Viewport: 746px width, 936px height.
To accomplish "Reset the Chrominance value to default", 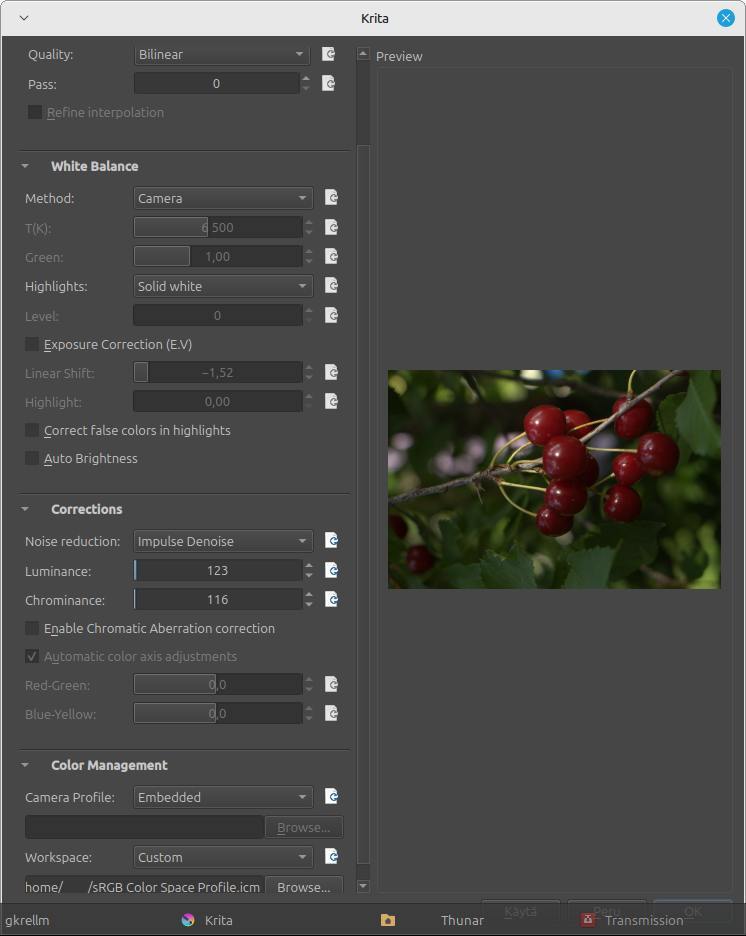I will tap(332, 599).
